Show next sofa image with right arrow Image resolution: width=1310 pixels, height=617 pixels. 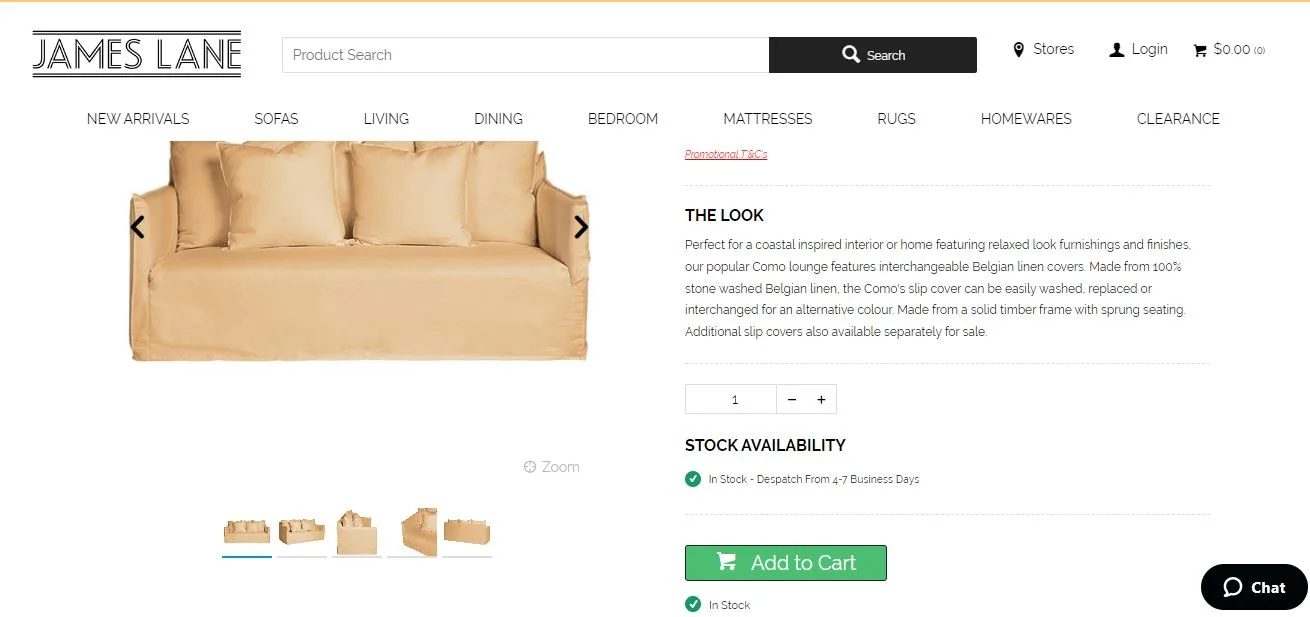click(581, 227)
